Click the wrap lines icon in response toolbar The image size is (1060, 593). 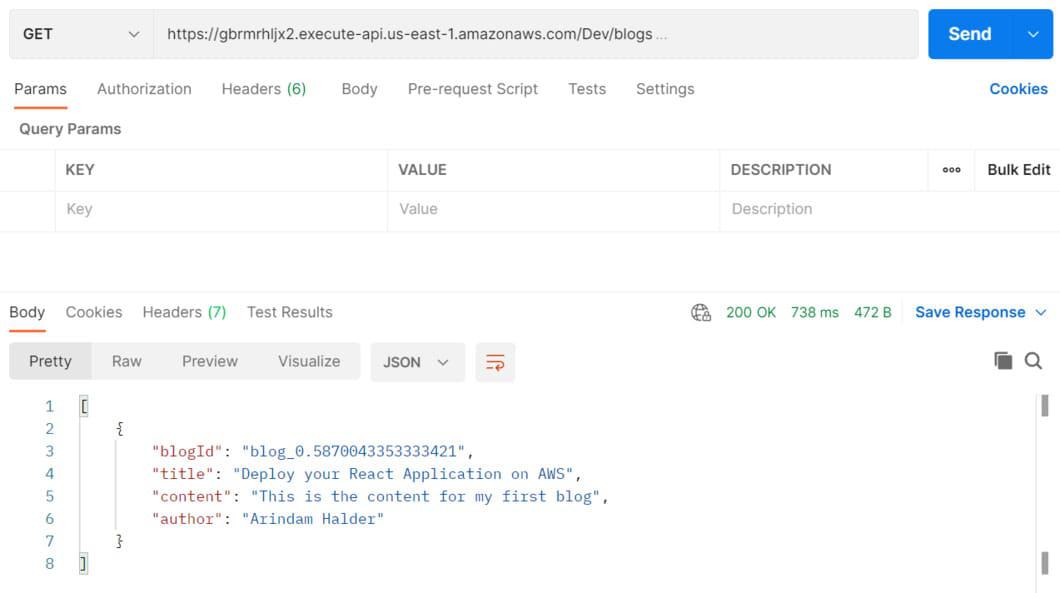(495, 362)
